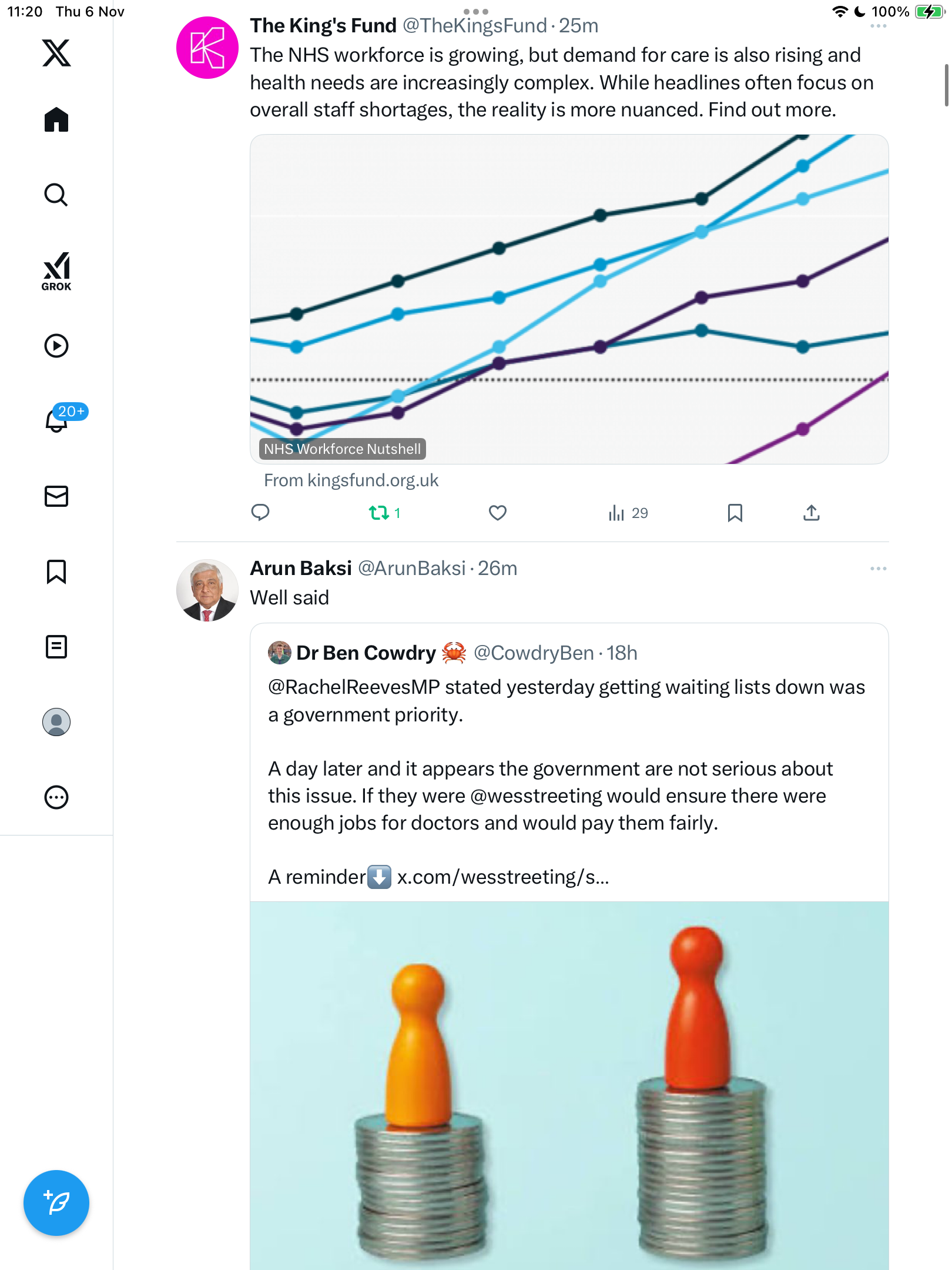The height and width of the screenshot is (1270, 952).
Task: Open the Home feed
Action: 56,120
